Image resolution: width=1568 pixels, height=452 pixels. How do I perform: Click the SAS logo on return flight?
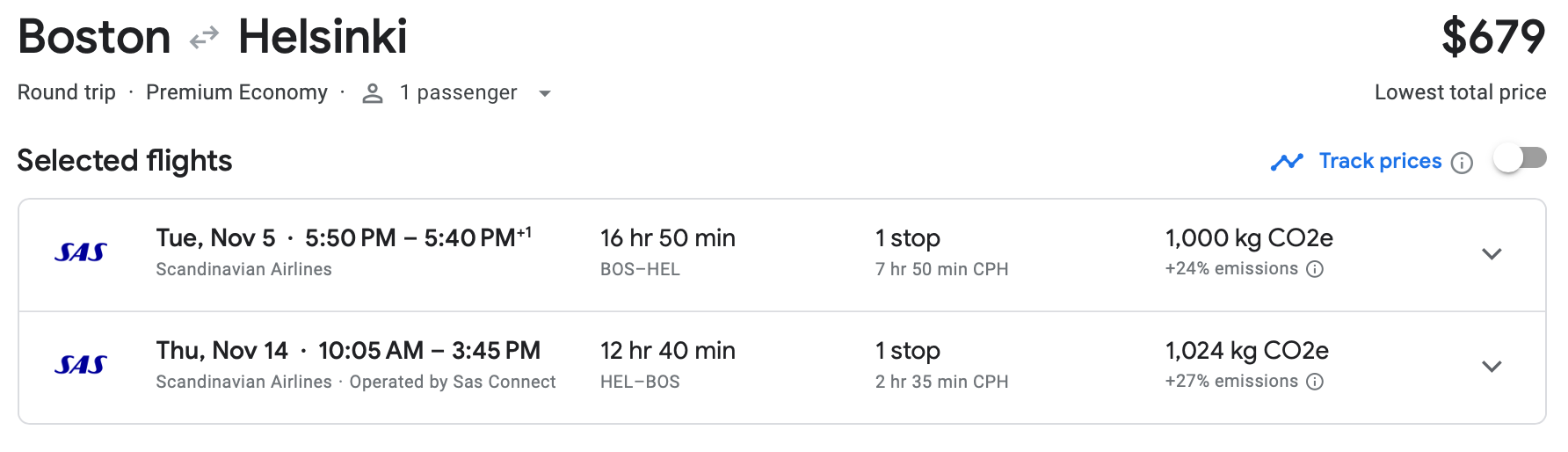coord(81,365)
